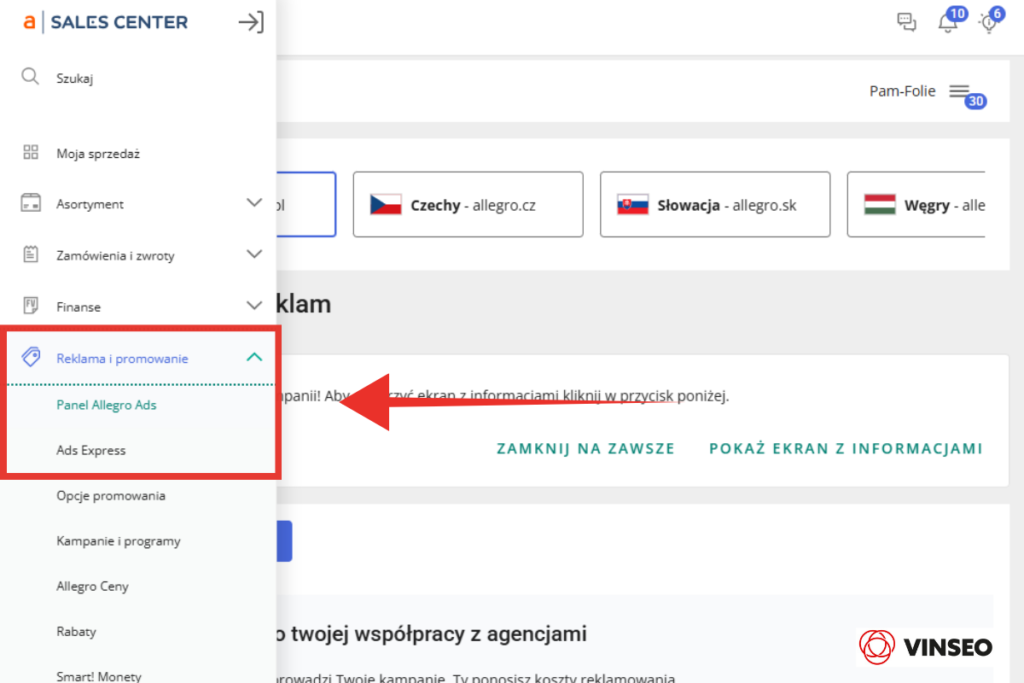Open Panel Allegro Ads menu item
The width and height of the screenshot is (1024, 683).
coord(106,405)
